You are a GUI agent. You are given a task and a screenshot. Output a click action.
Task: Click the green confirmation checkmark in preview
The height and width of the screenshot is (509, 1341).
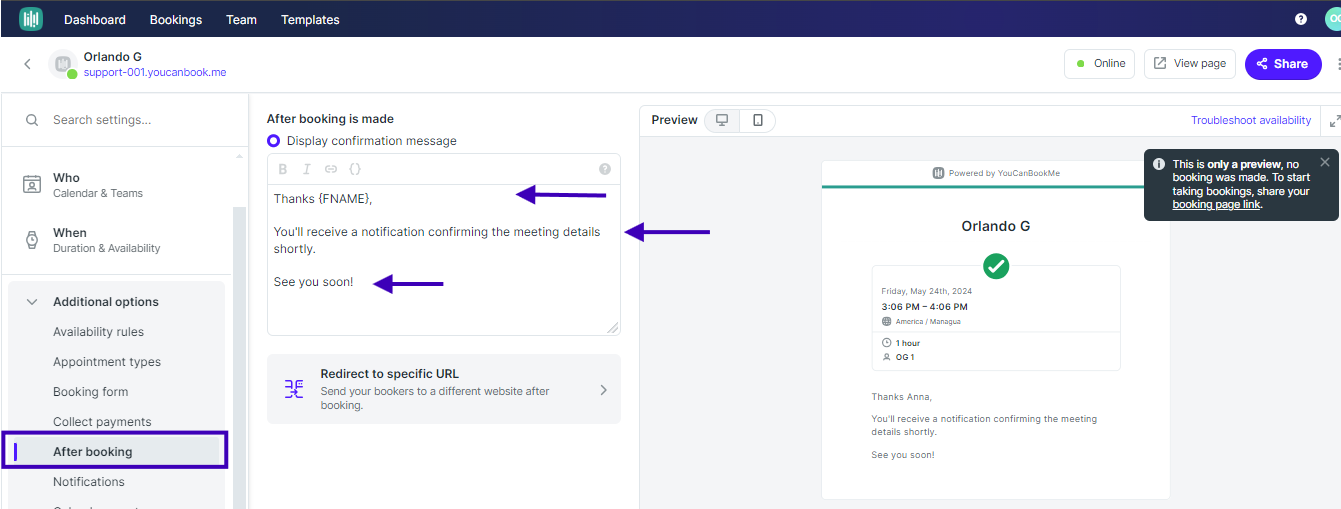click(996, 266)
